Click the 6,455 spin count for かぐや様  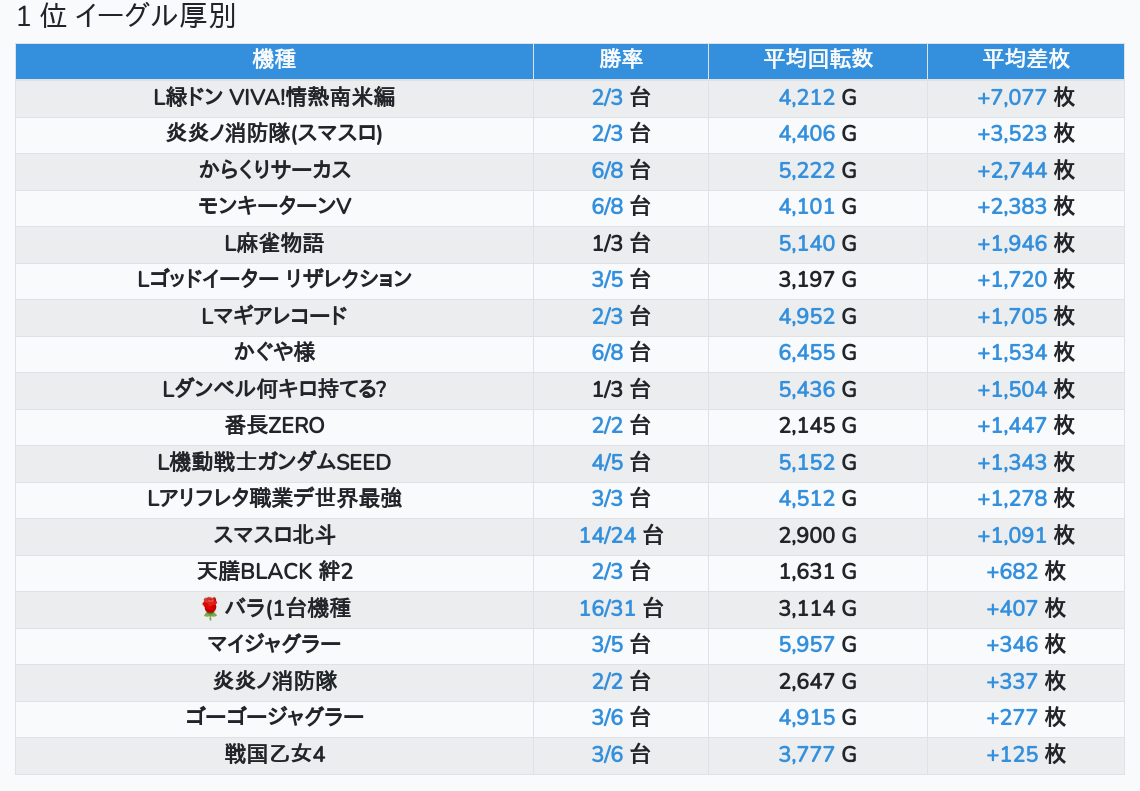(806, 352)
